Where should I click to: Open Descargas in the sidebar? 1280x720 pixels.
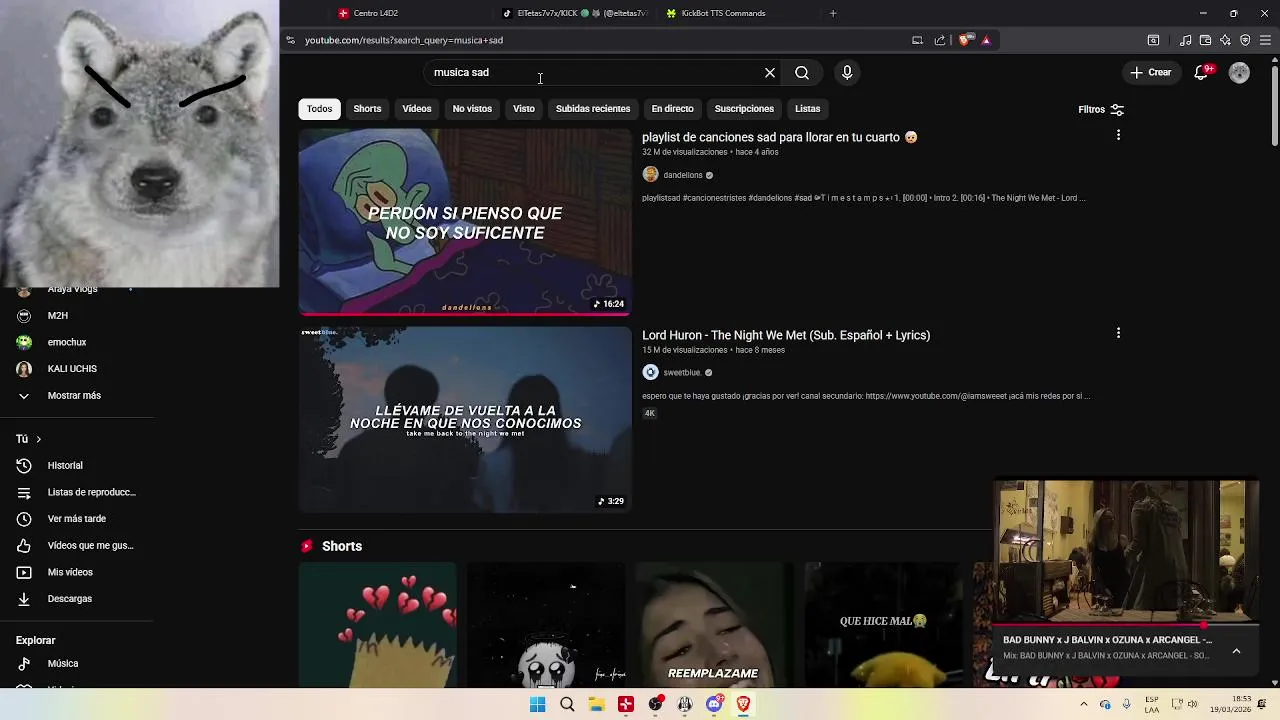(70, 599)
